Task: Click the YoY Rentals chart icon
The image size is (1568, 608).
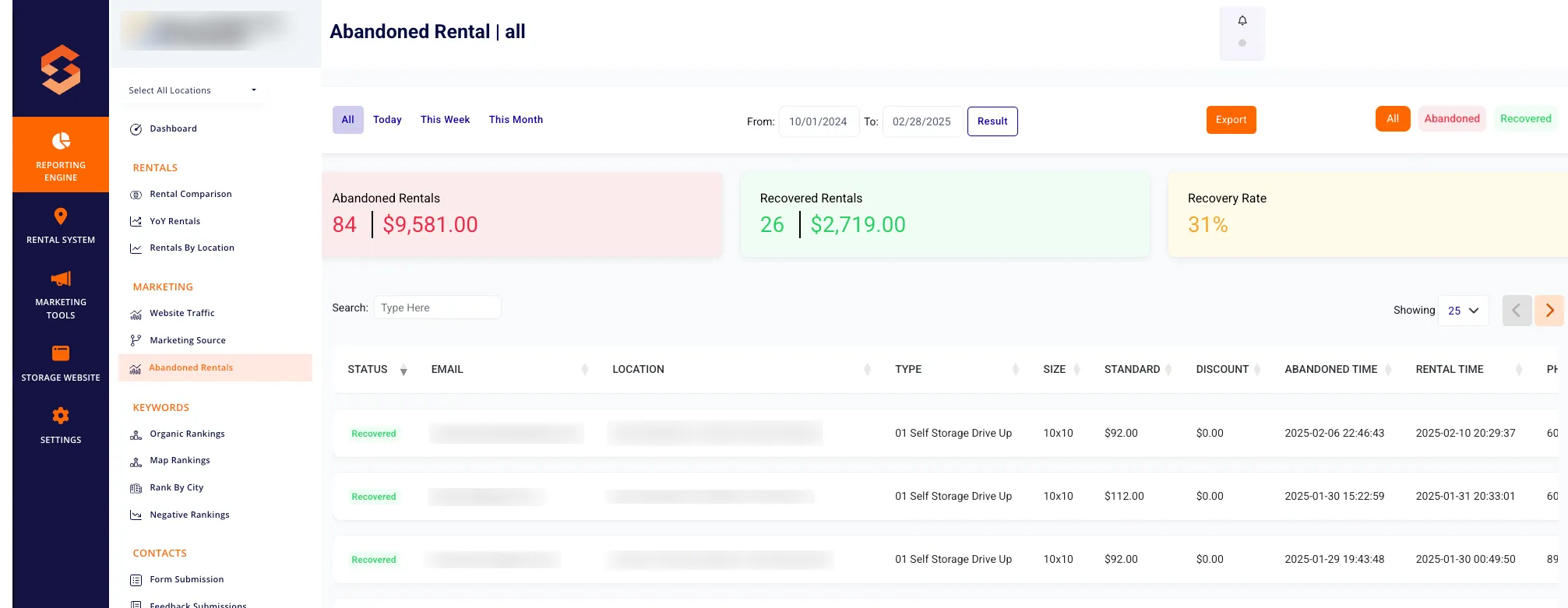Action: [x=136, y=222]
